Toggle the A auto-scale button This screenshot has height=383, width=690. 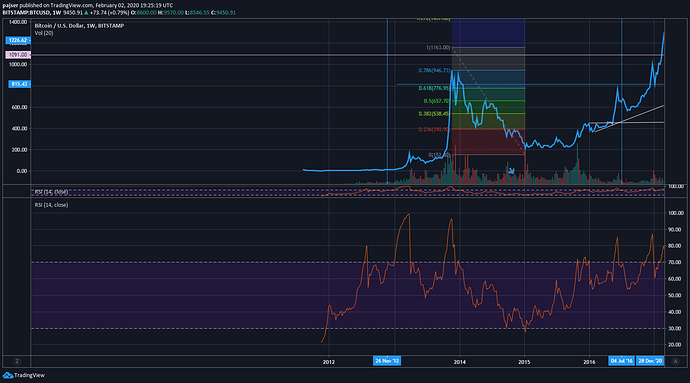point(675,361)
